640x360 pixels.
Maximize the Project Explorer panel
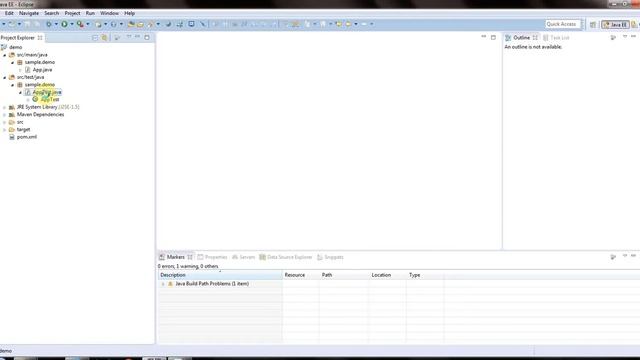coord(147,37)
